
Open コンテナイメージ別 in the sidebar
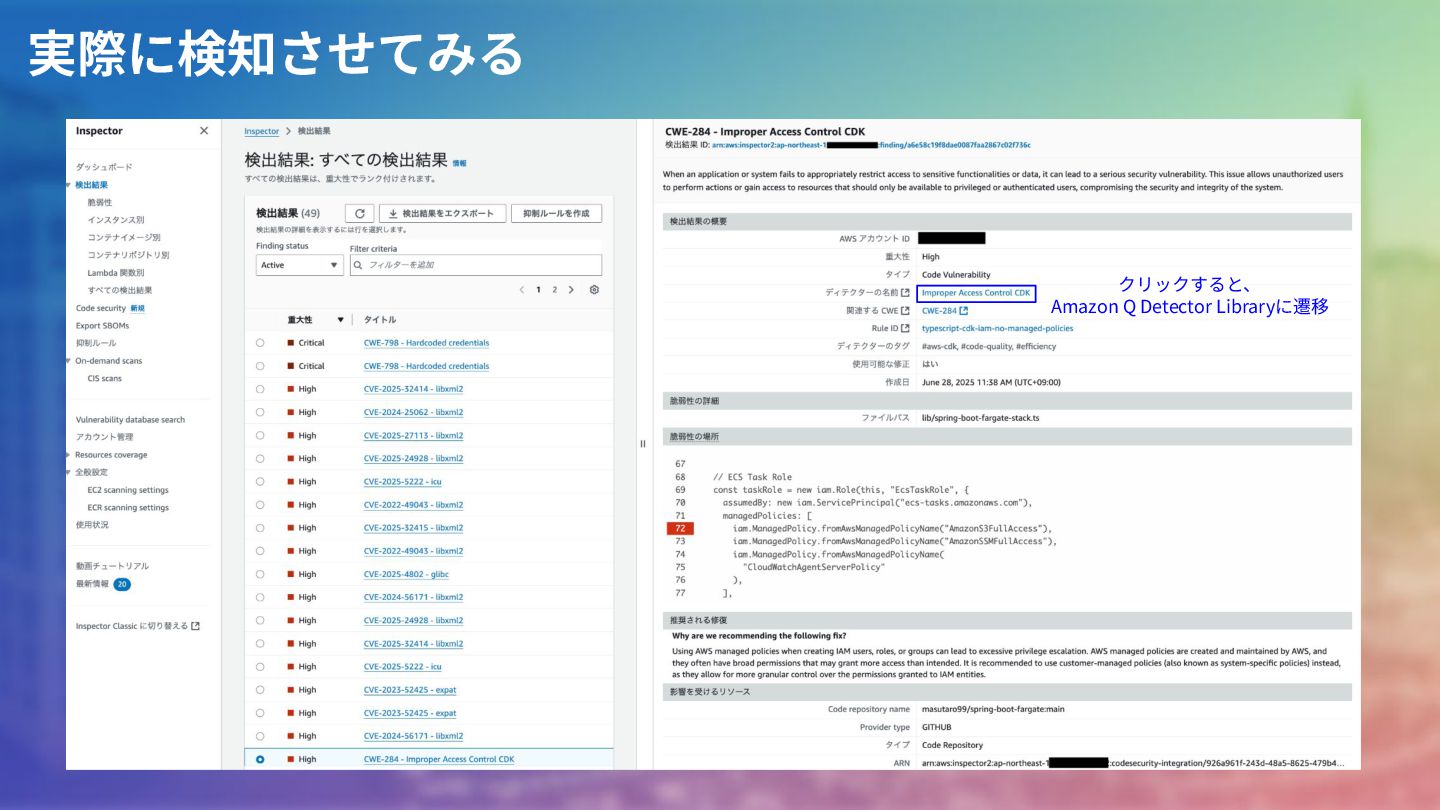pos(124,237)
